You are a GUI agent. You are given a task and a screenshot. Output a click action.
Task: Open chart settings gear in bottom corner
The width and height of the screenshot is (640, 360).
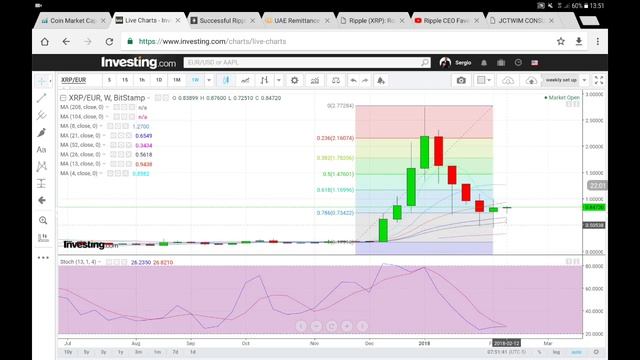596,352
